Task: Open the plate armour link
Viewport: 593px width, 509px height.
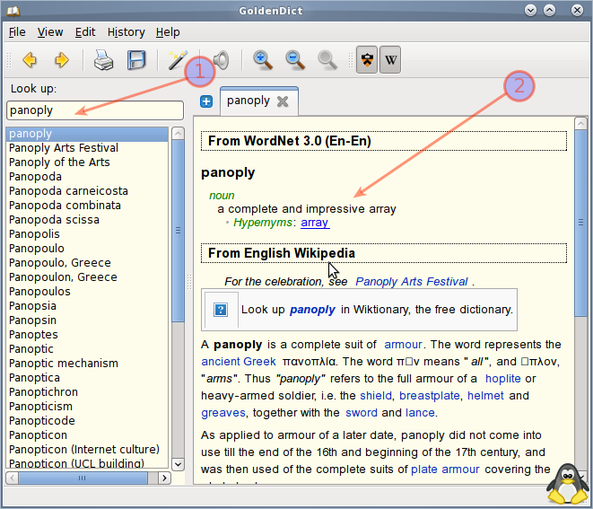Action: pyautogui.click(x=445, y=469)
